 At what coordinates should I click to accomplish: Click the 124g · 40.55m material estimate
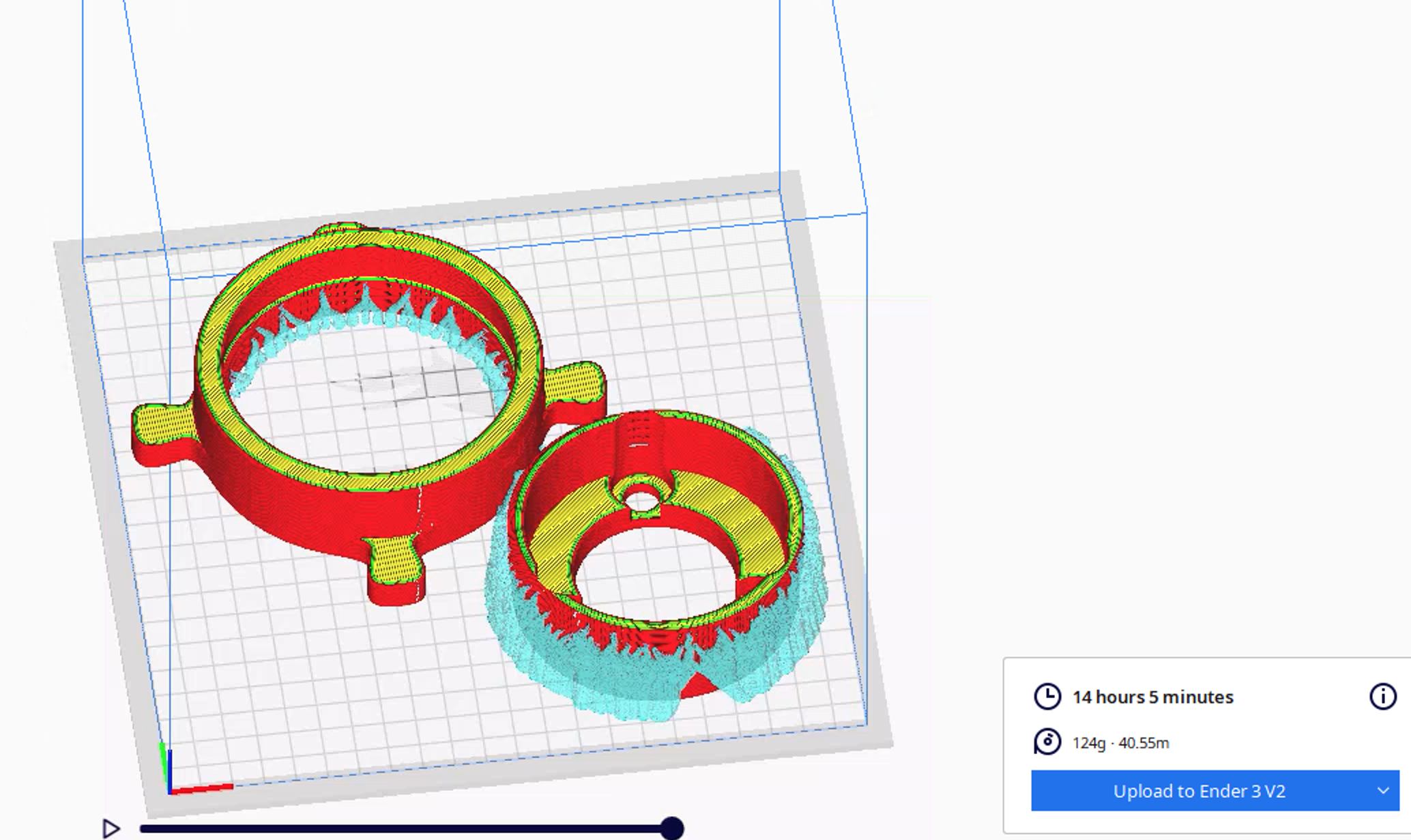tap(1120, 742)
